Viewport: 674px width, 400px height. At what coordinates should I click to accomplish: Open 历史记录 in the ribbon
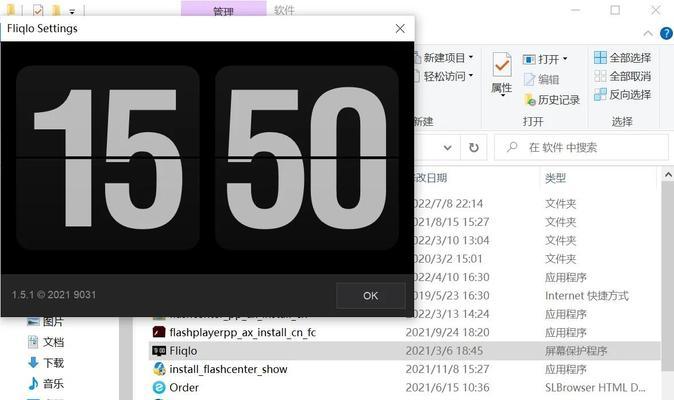552,100
